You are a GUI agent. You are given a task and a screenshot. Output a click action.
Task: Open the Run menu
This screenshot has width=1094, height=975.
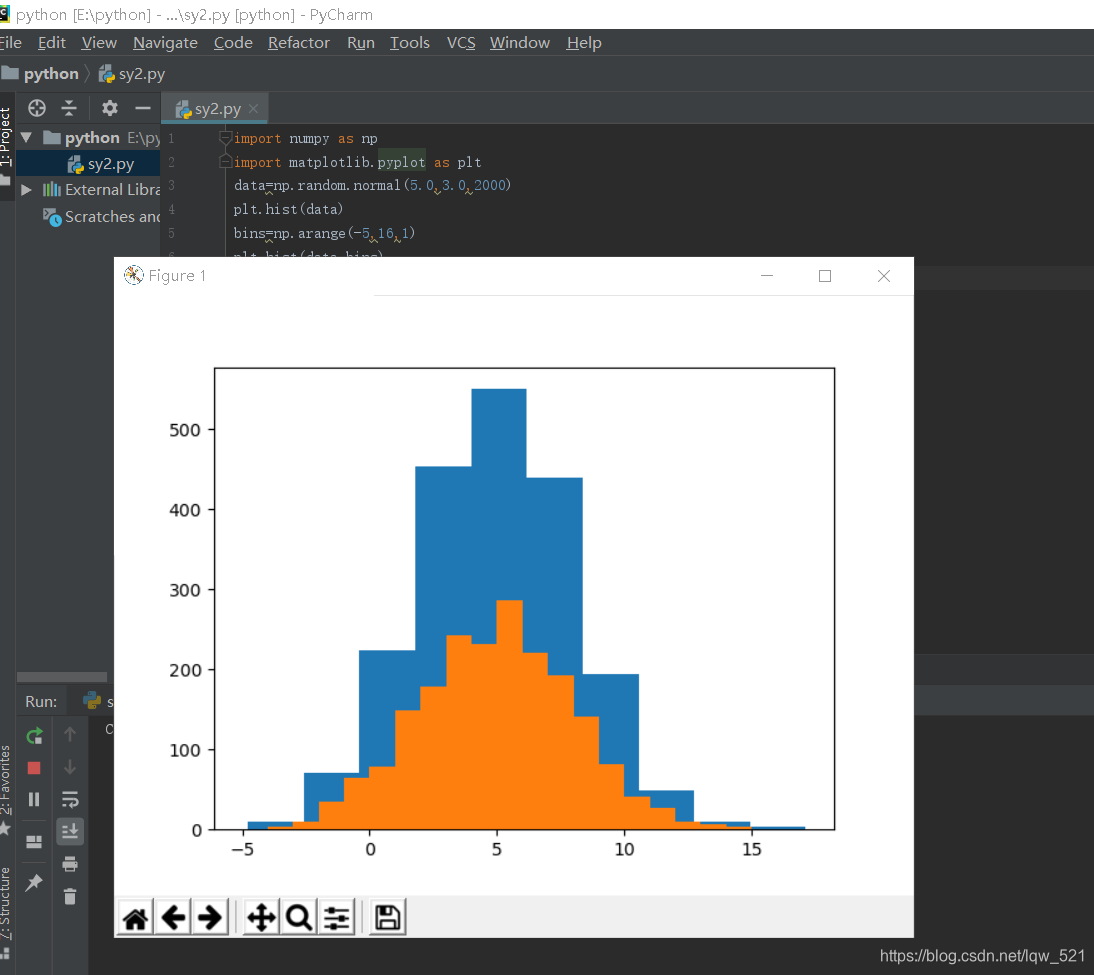(x=361, y=43)
